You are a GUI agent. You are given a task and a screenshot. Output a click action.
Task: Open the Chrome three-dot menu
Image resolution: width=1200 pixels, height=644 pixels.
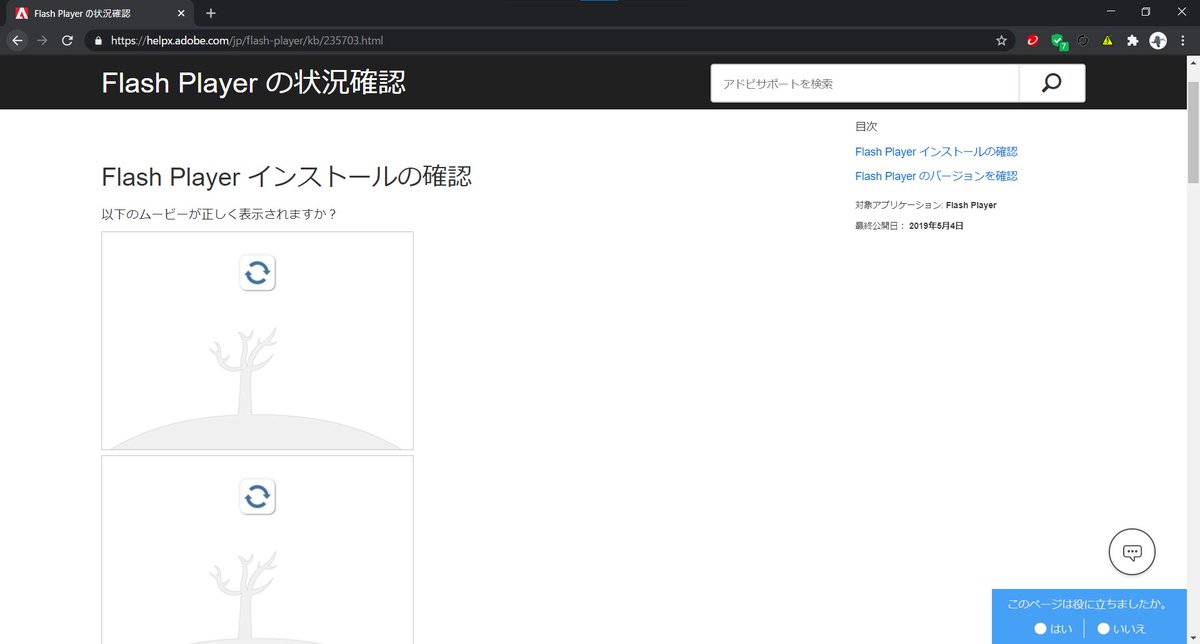(1184, 41)
